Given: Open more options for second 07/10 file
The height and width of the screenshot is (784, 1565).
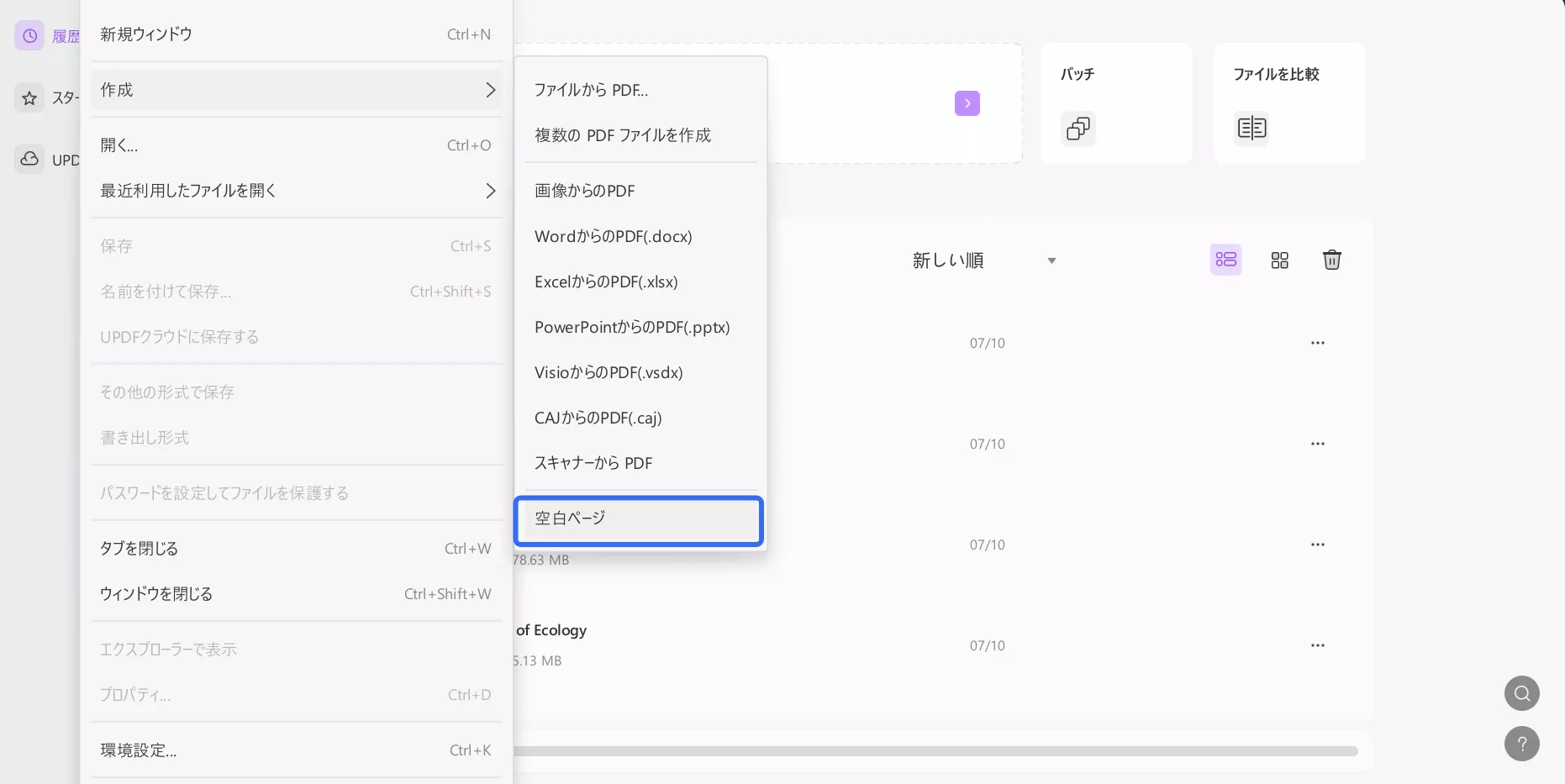Looking at the screenshot, I should pos(1318,444).
